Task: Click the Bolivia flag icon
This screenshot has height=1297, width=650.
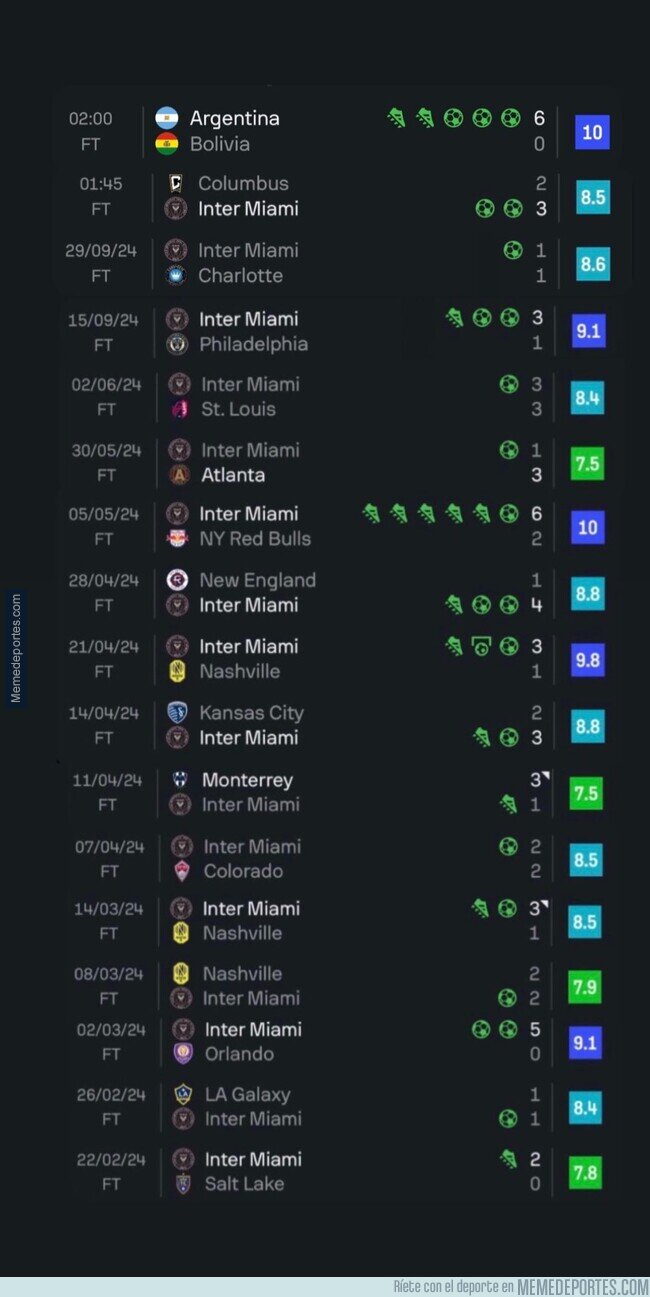Action: click(167, 144)
